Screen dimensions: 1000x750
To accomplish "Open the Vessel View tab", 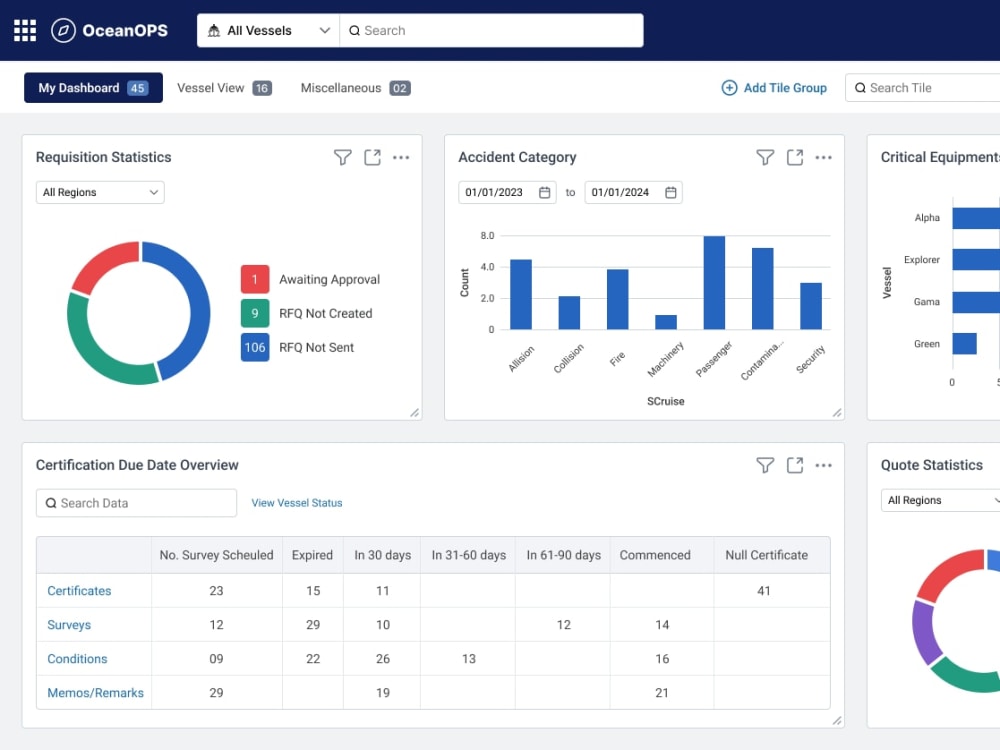I will (x=224, y=88).
